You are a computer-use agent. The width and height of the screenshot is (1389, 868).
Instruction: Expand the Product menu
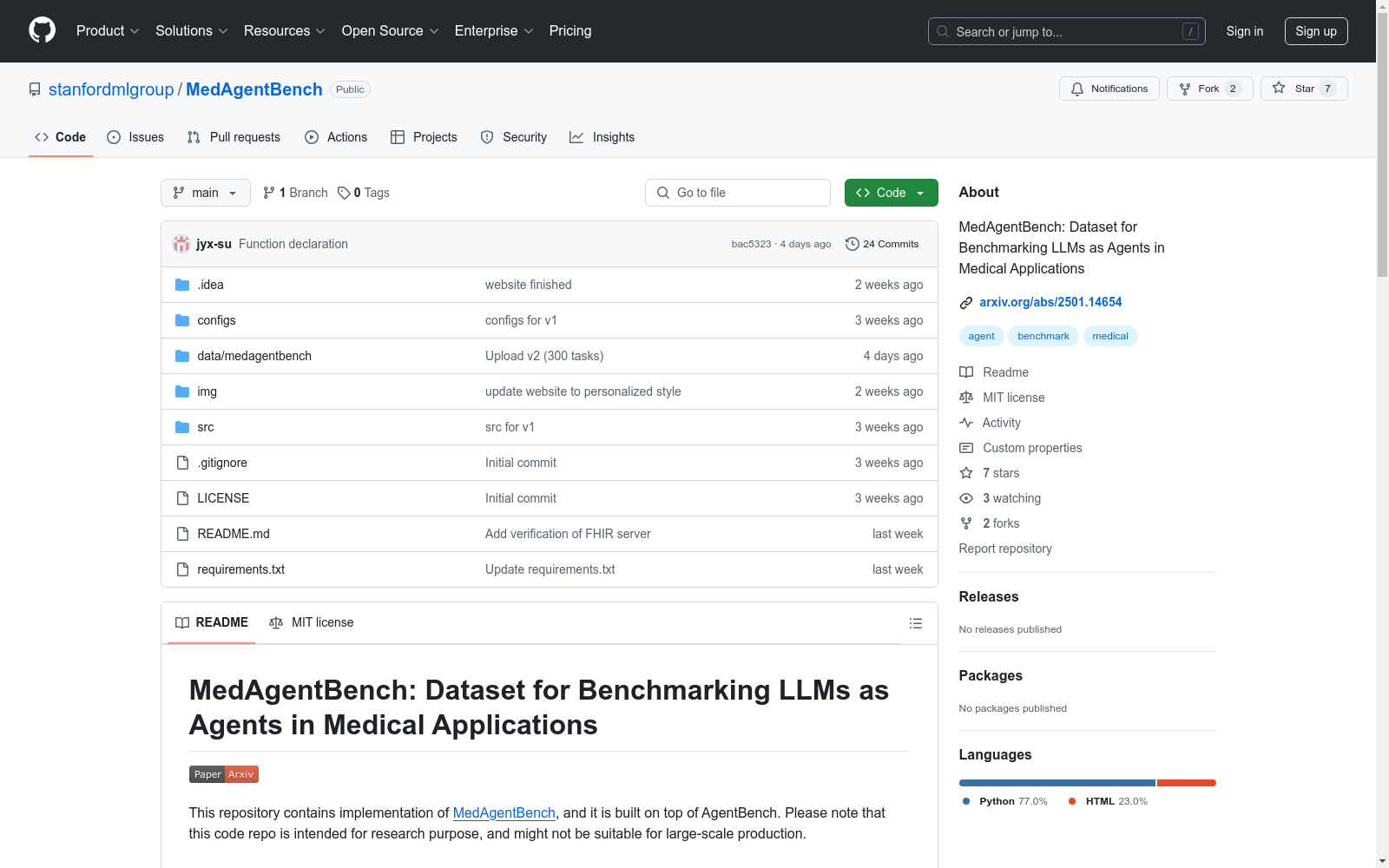coord(108,31)
